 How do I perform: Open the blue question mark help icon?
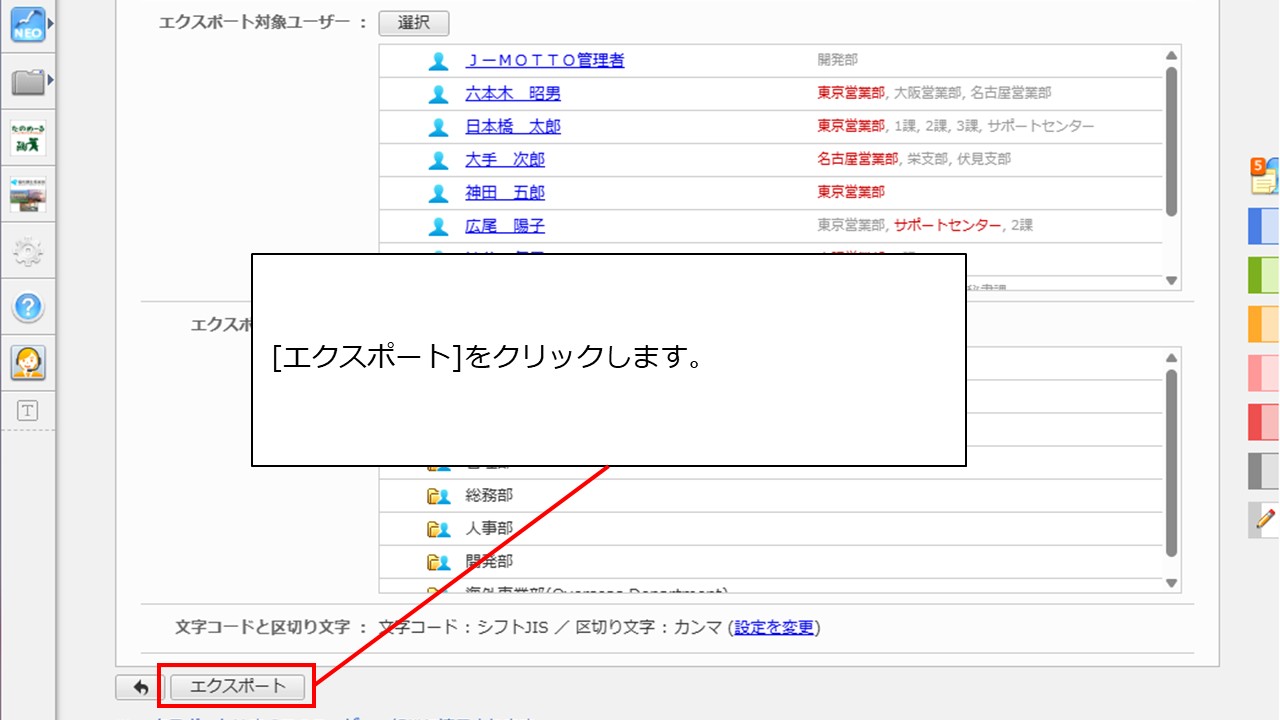[x=28, y=307]
